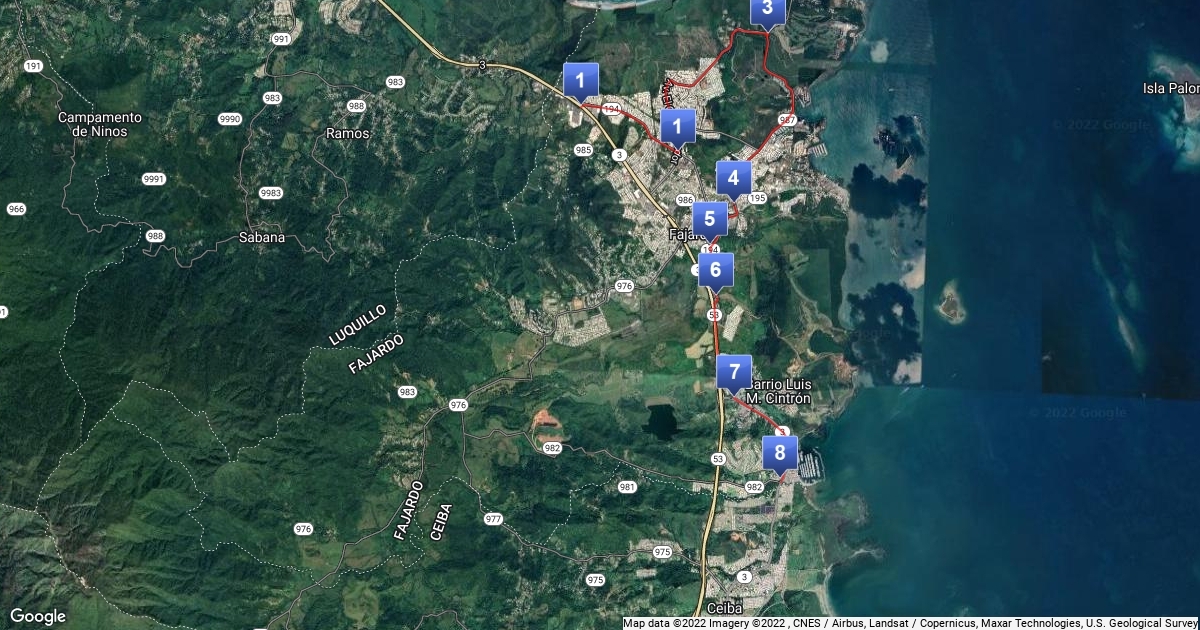Click the Google logo
This screenshot has width=1200, height=630.
click(x=38, y=616)
